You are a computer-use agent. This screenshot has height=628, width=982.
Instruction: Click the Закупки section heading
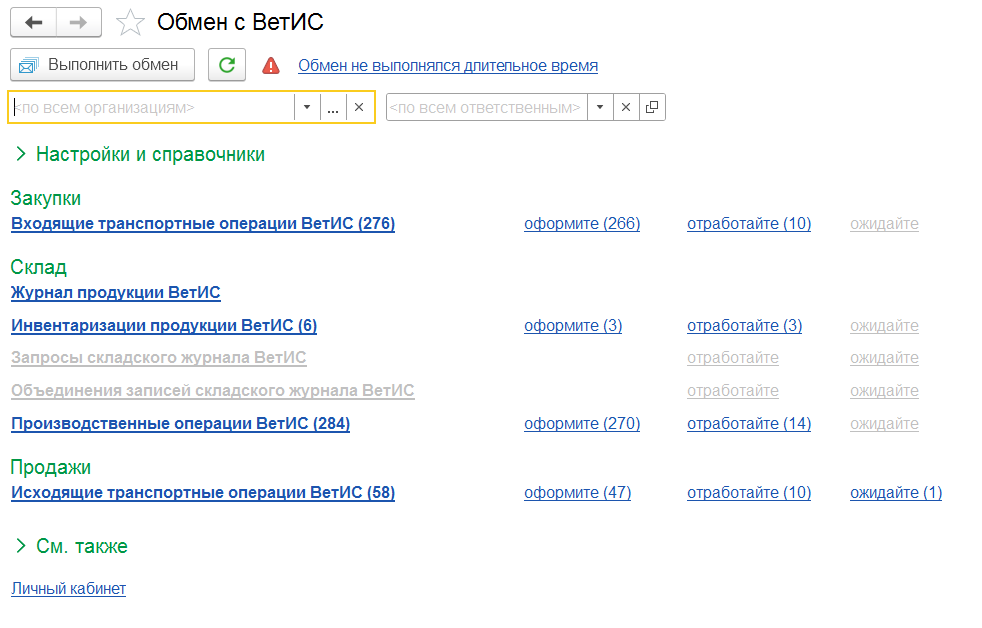coord(46,198)
